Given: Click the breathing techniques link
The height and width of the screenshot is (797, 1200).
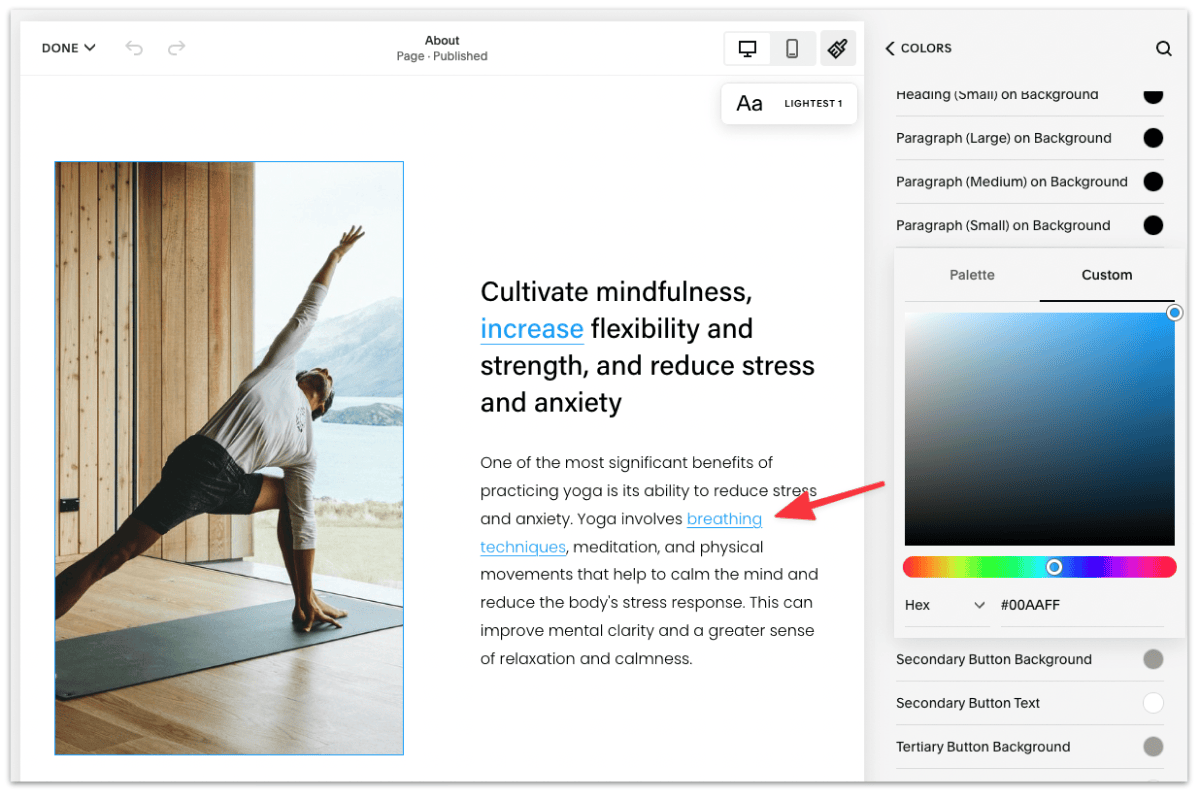Looking at the screenshot, I should 724,518.
